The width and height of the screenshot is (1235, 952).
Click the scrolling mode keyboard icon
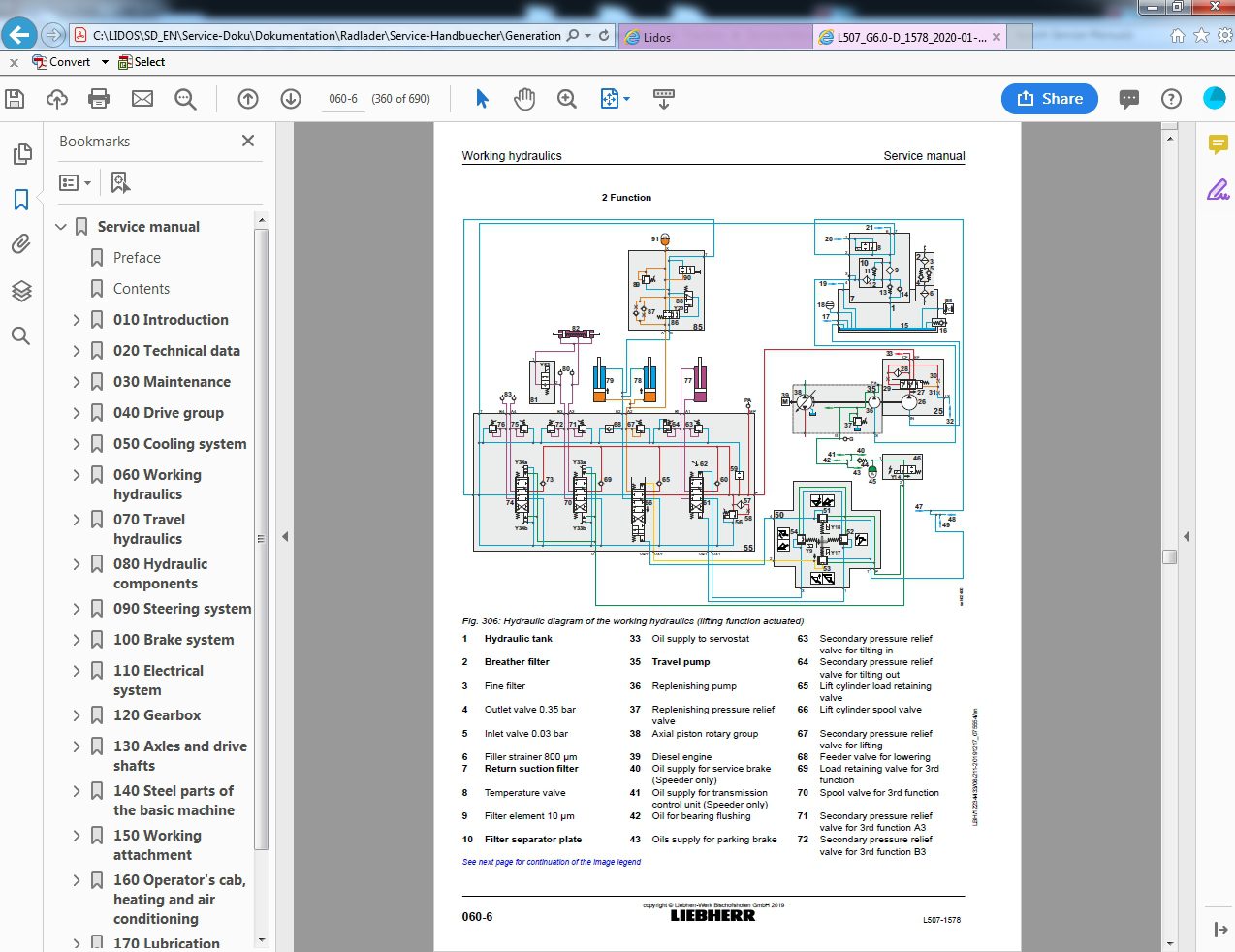click(664, 99)
